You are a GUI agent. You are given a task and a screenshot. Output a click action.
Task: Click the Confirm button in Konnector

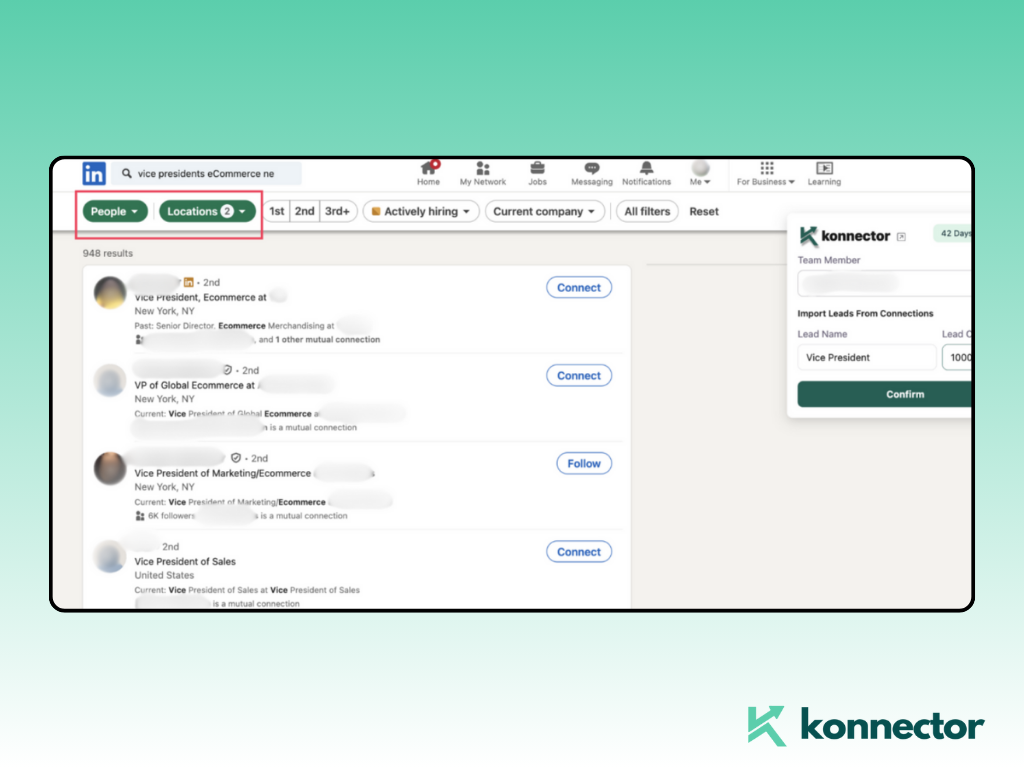884,394
